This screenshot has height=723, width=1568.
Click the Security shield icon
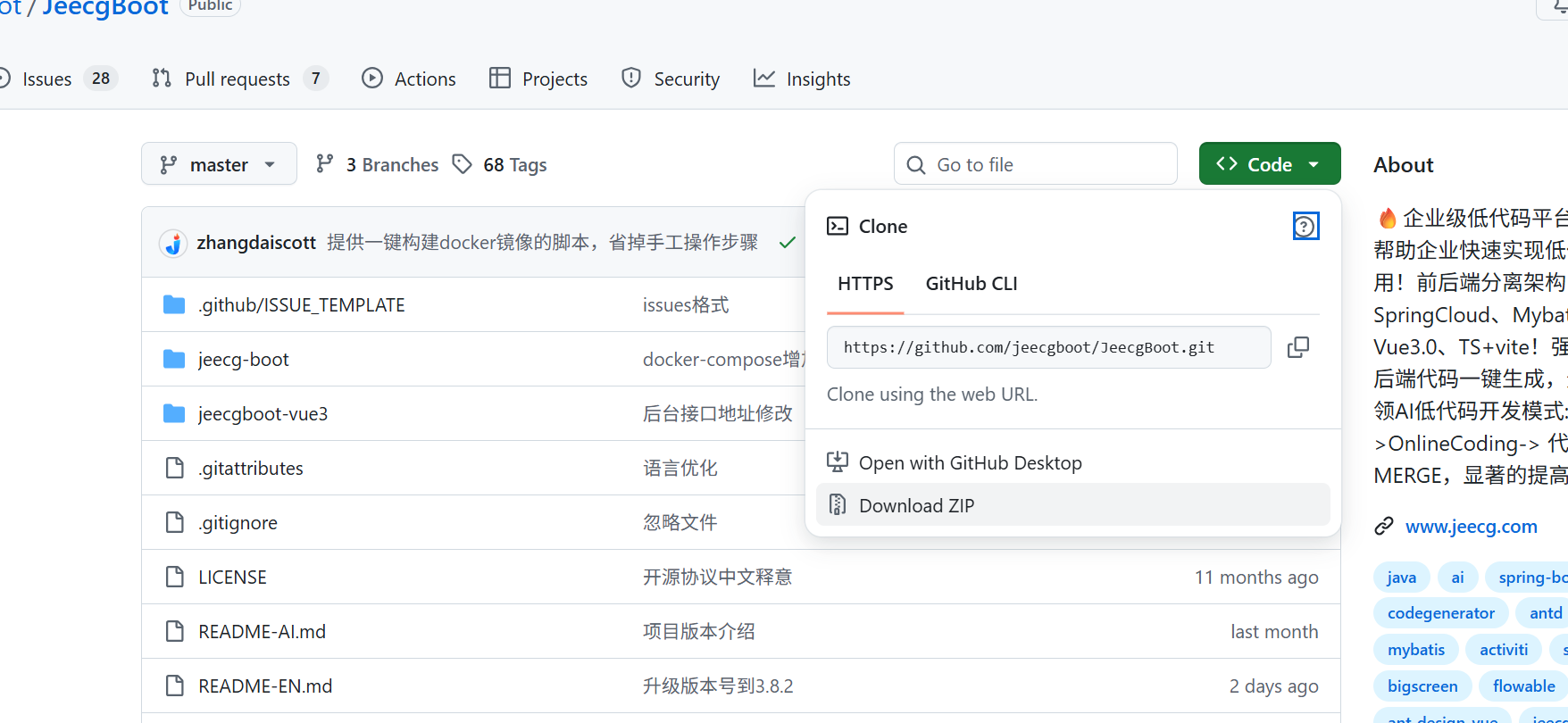tap(631, 79)
